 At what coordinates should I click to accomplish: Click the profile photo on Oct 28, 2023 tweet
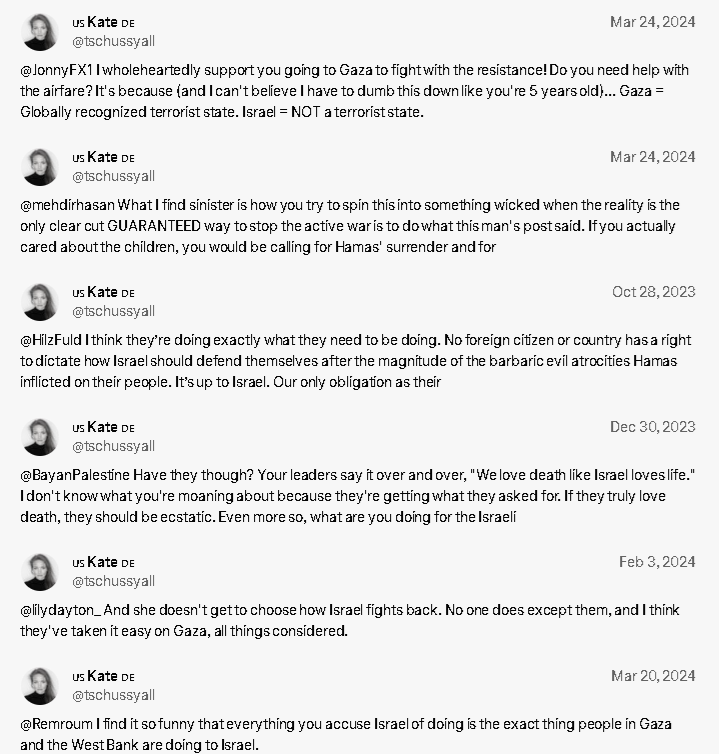(x=39, y=302)
